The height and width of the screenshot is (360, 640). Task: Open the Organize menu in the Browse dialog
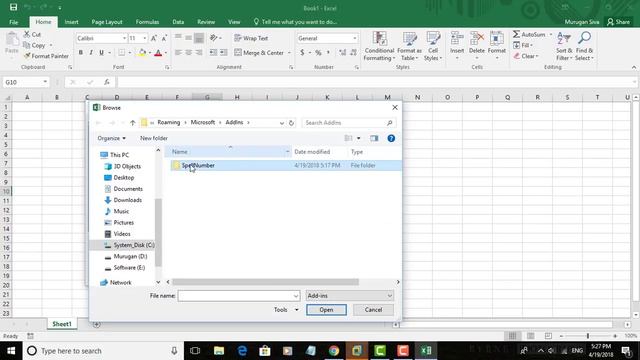pos(111,138)
